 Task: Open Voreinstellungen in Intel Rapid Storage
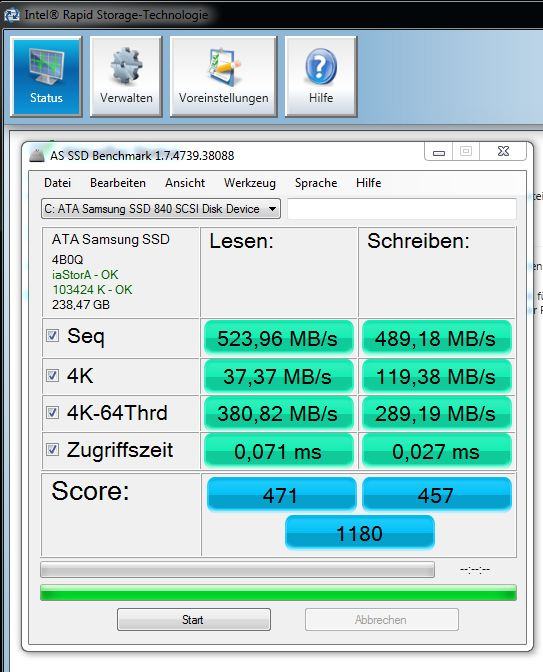click(223, 76)
